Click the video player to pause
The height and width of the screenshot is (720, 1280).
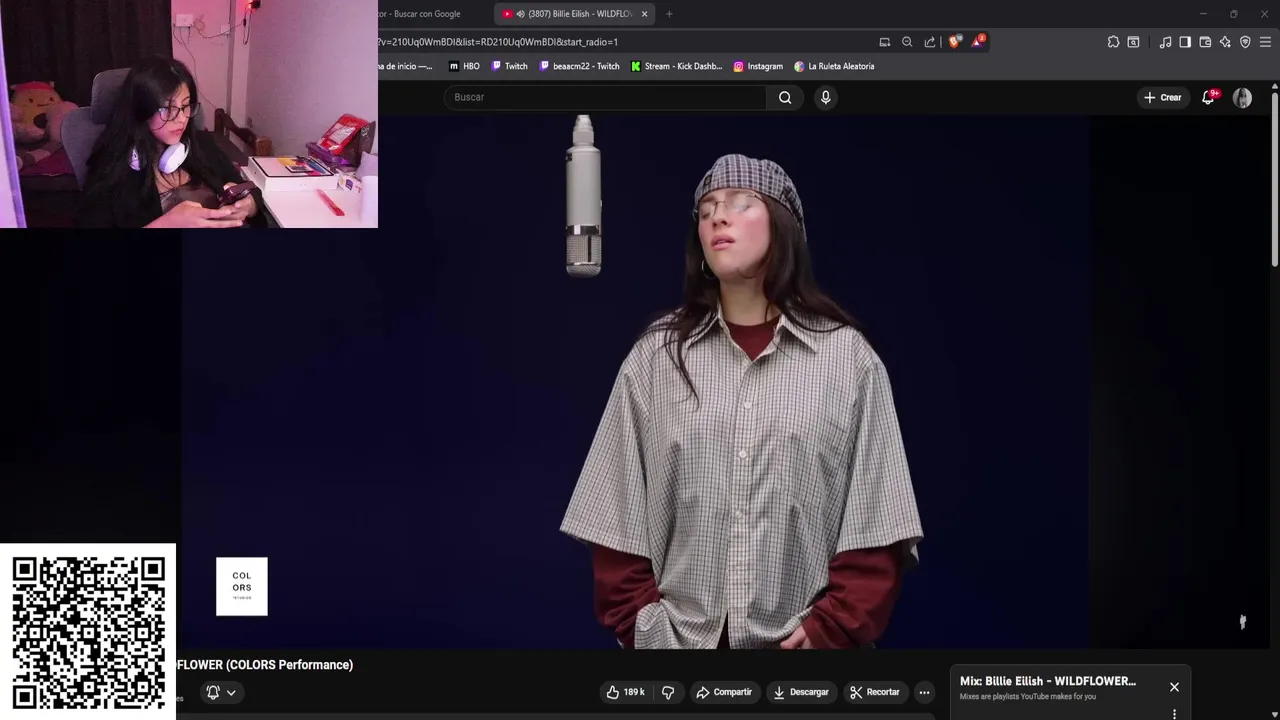[634, 380]
